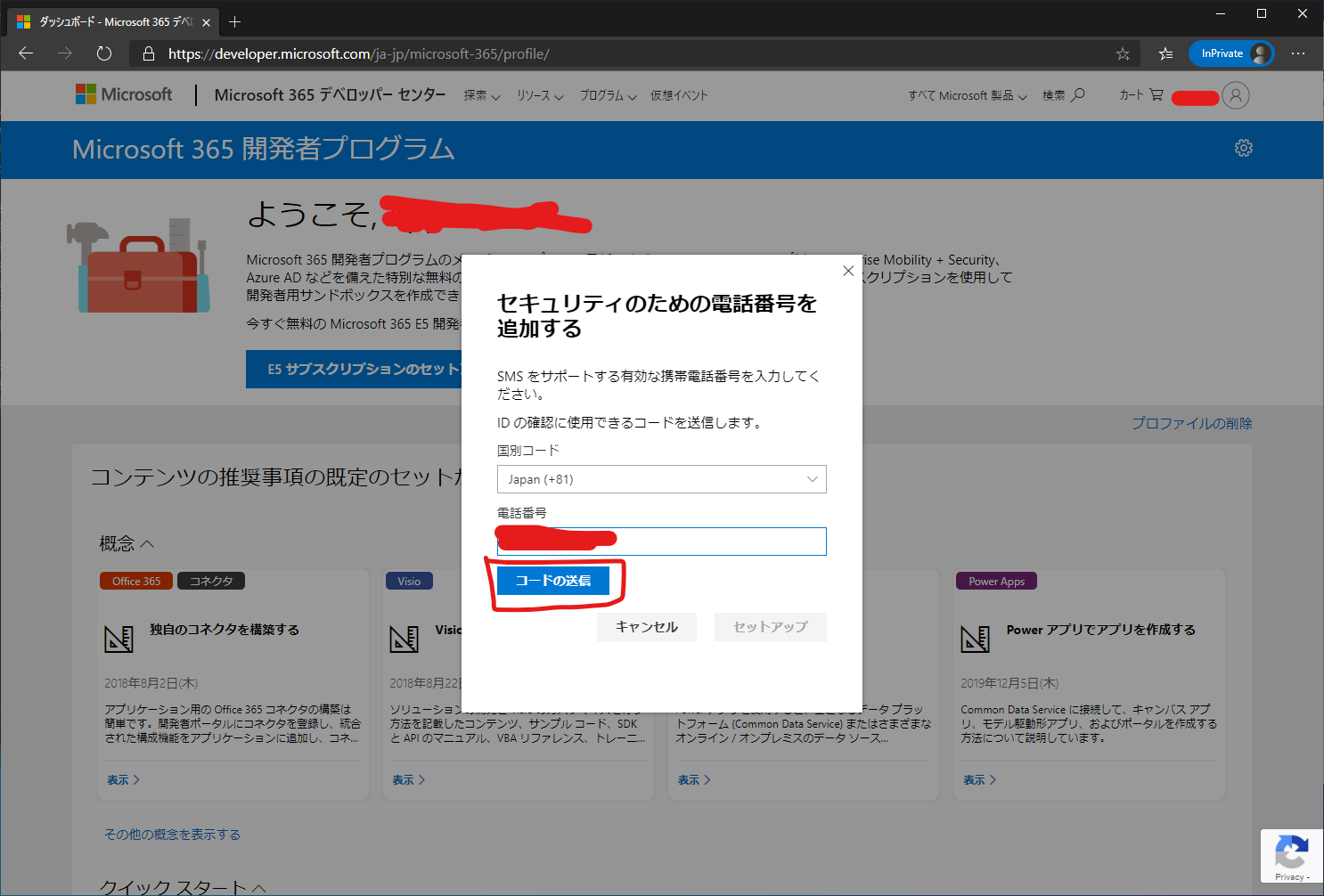Reload the page with refresh icon

click(x=104, y=53)
